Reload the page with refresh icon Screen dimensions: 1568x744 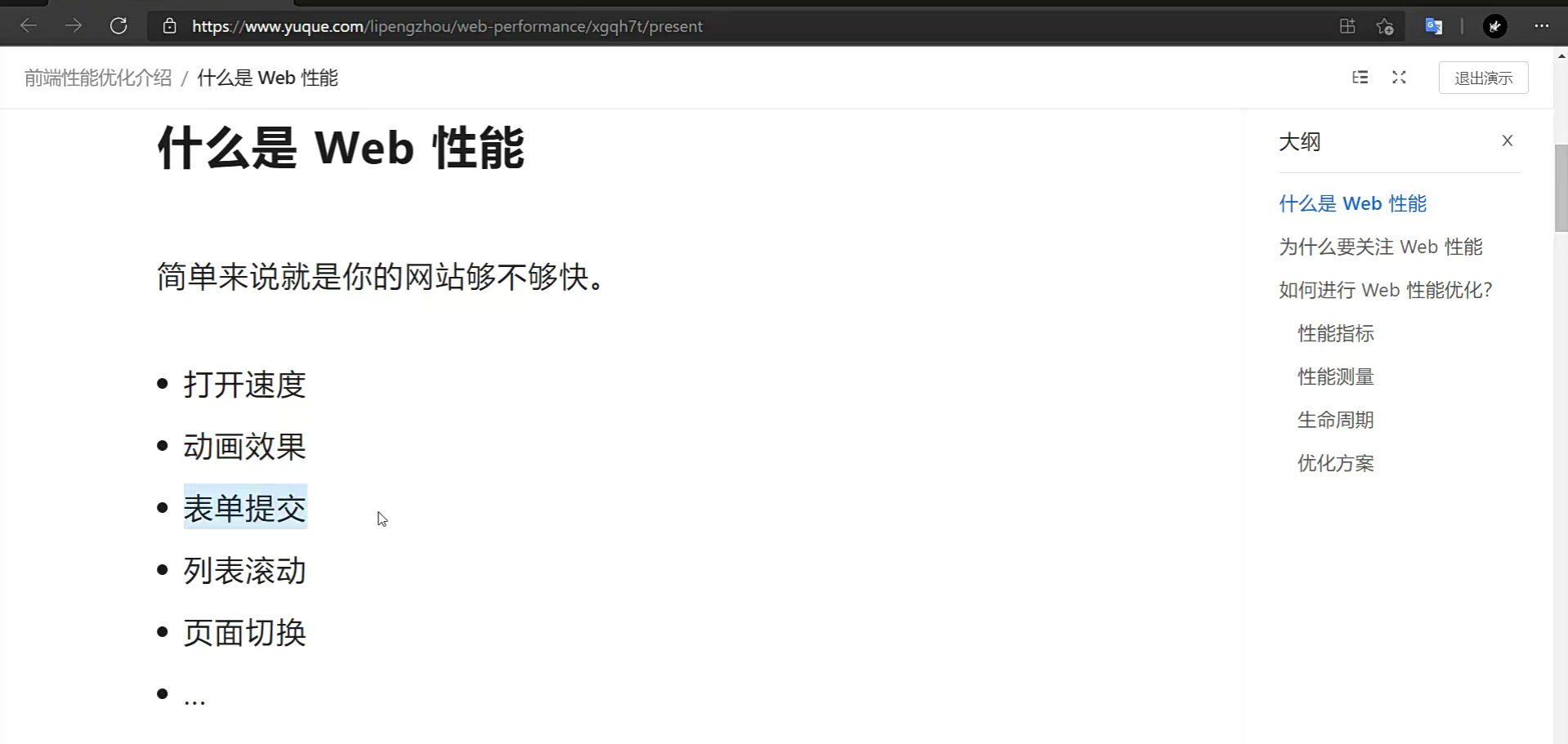(x=118, y=26)
